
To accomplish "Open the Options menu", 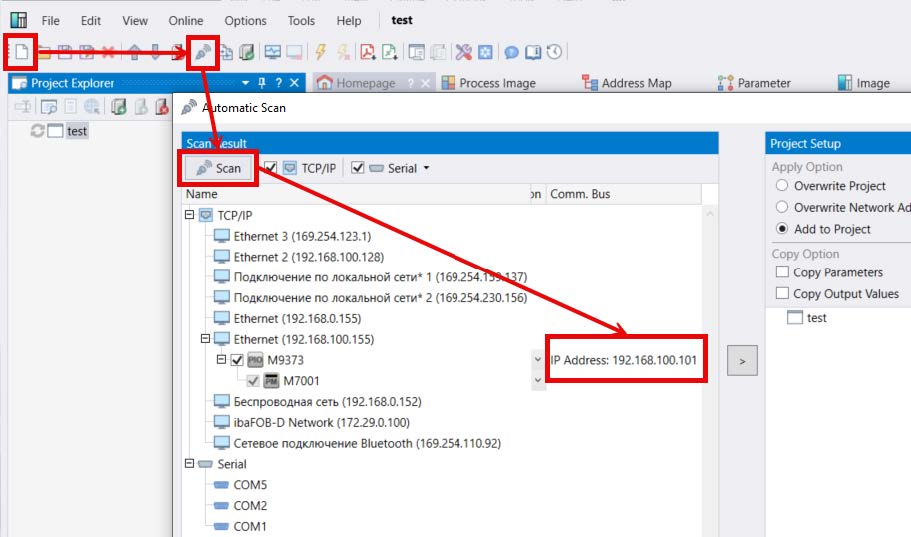I will tap(245, 20).
